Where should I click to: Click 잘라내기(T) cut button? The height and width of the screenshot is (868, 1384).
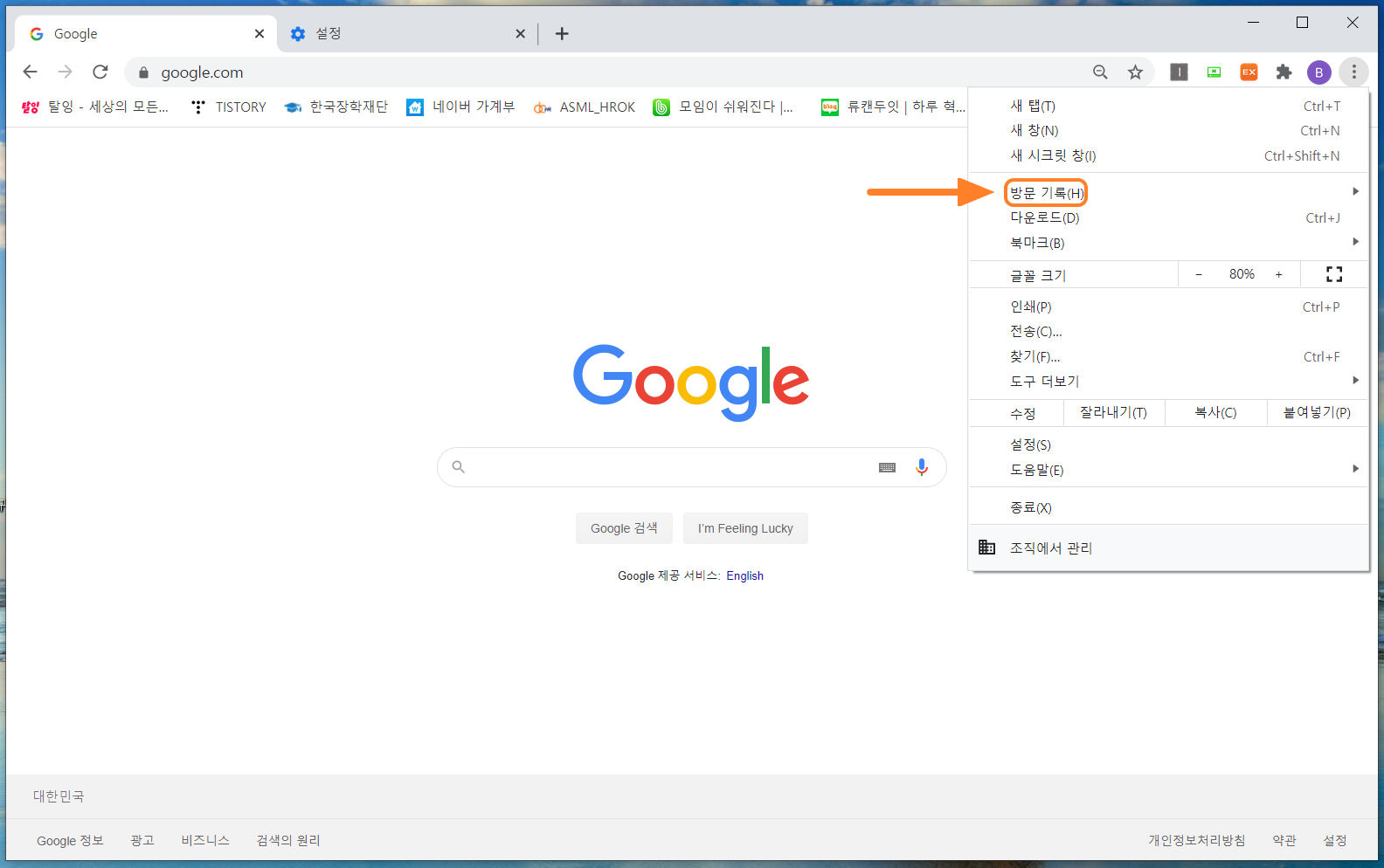[1113, 412]
